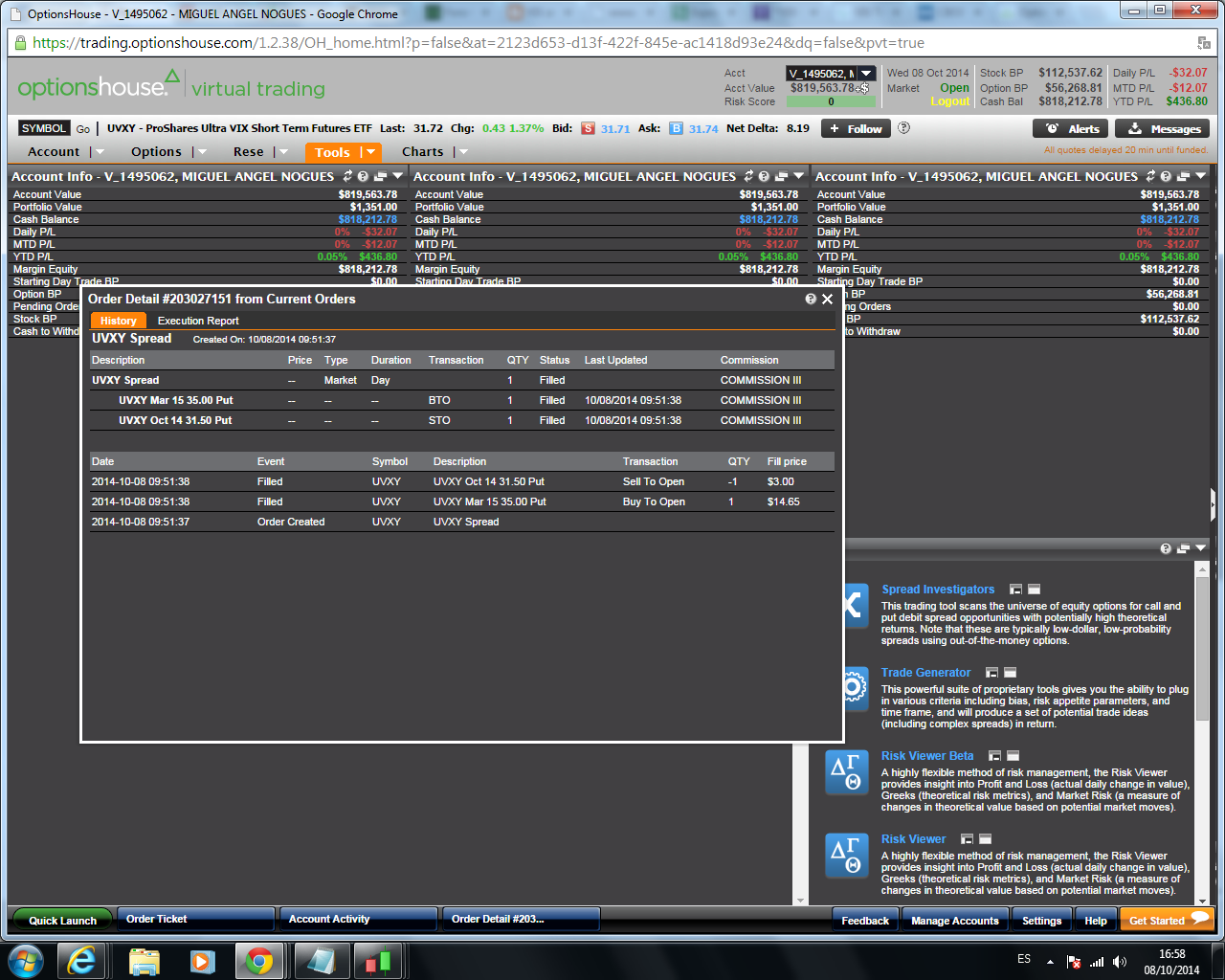1225x980 pixels.
Task: Expand middle Account Info panel menu arrow
Action: tap(798, 176)
